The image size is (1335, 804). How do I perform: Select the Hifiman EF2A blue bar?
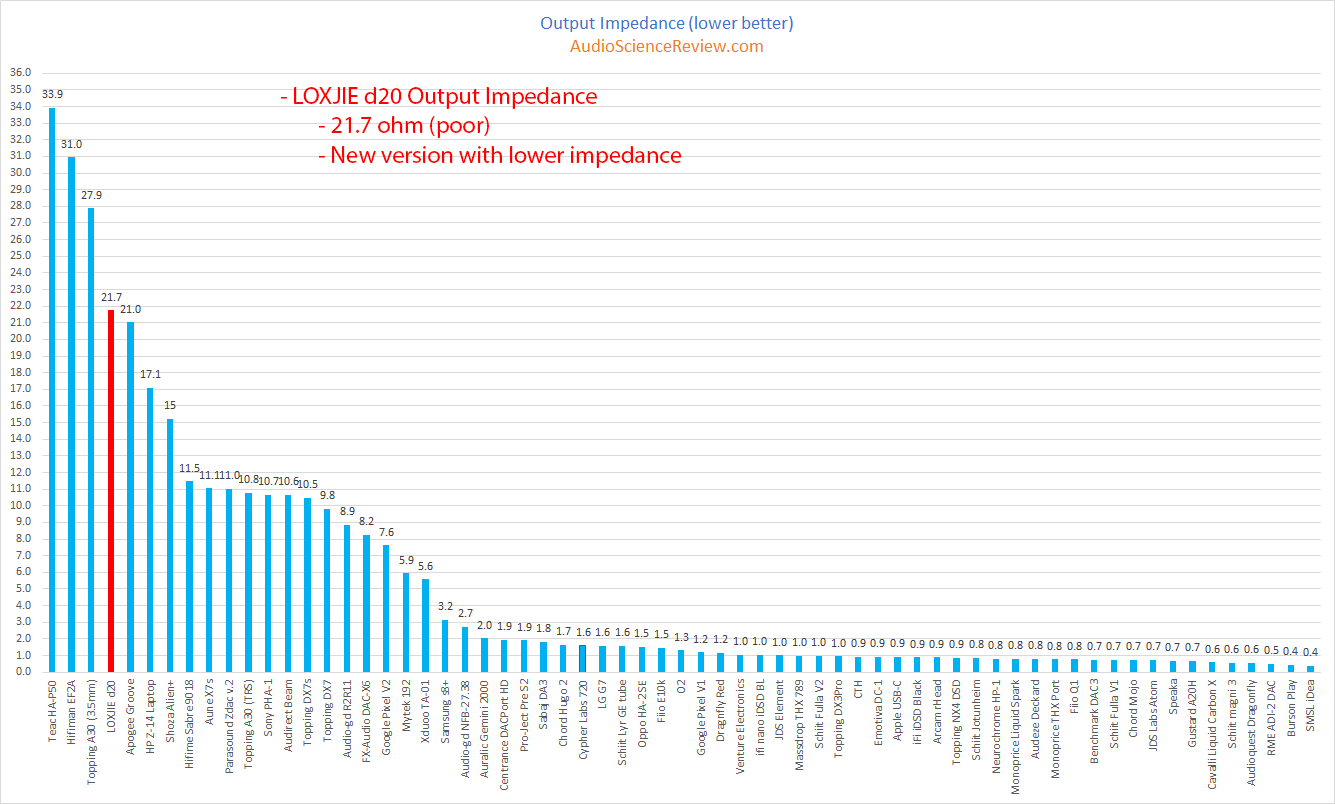72,413
